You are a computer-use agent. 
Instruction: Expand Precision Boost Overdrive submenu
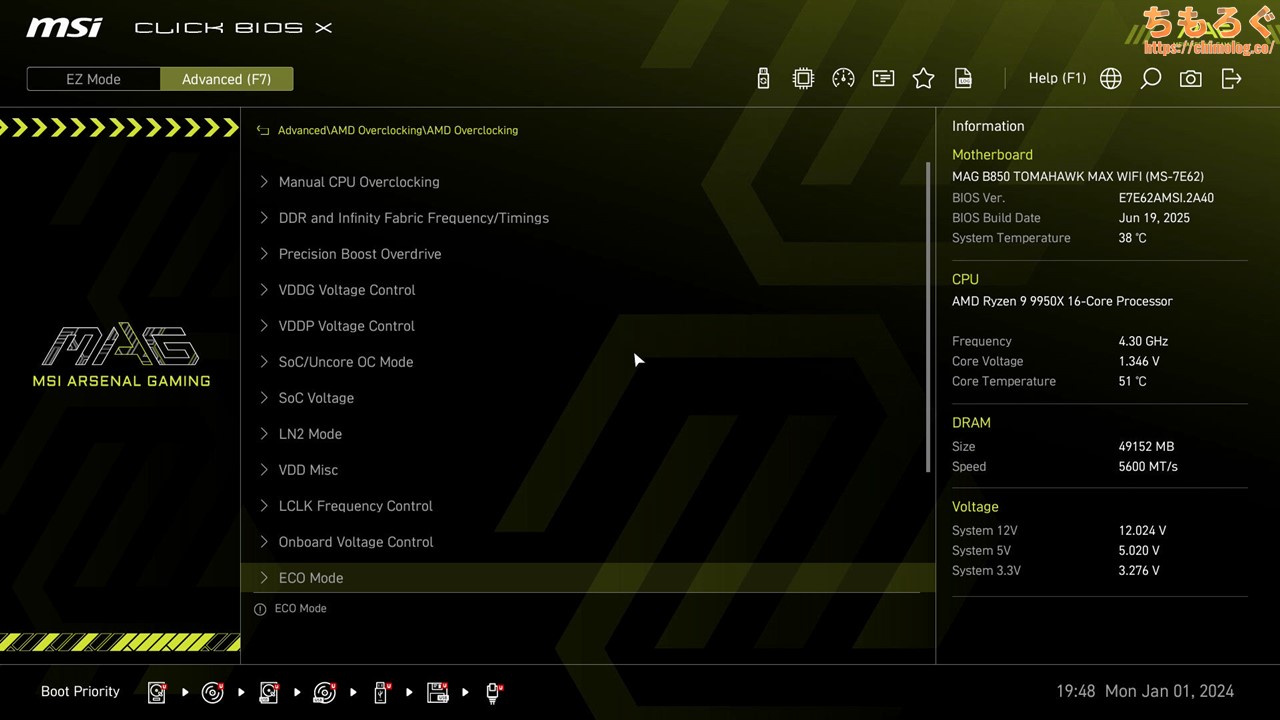[359, 254]
